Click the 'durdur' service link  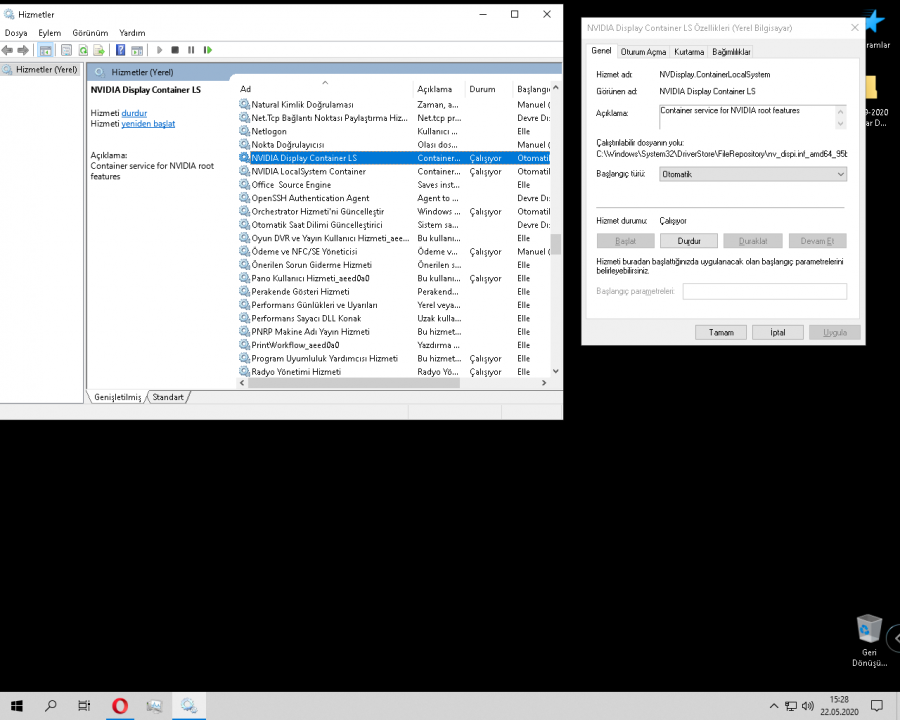(x=134, y=113)
